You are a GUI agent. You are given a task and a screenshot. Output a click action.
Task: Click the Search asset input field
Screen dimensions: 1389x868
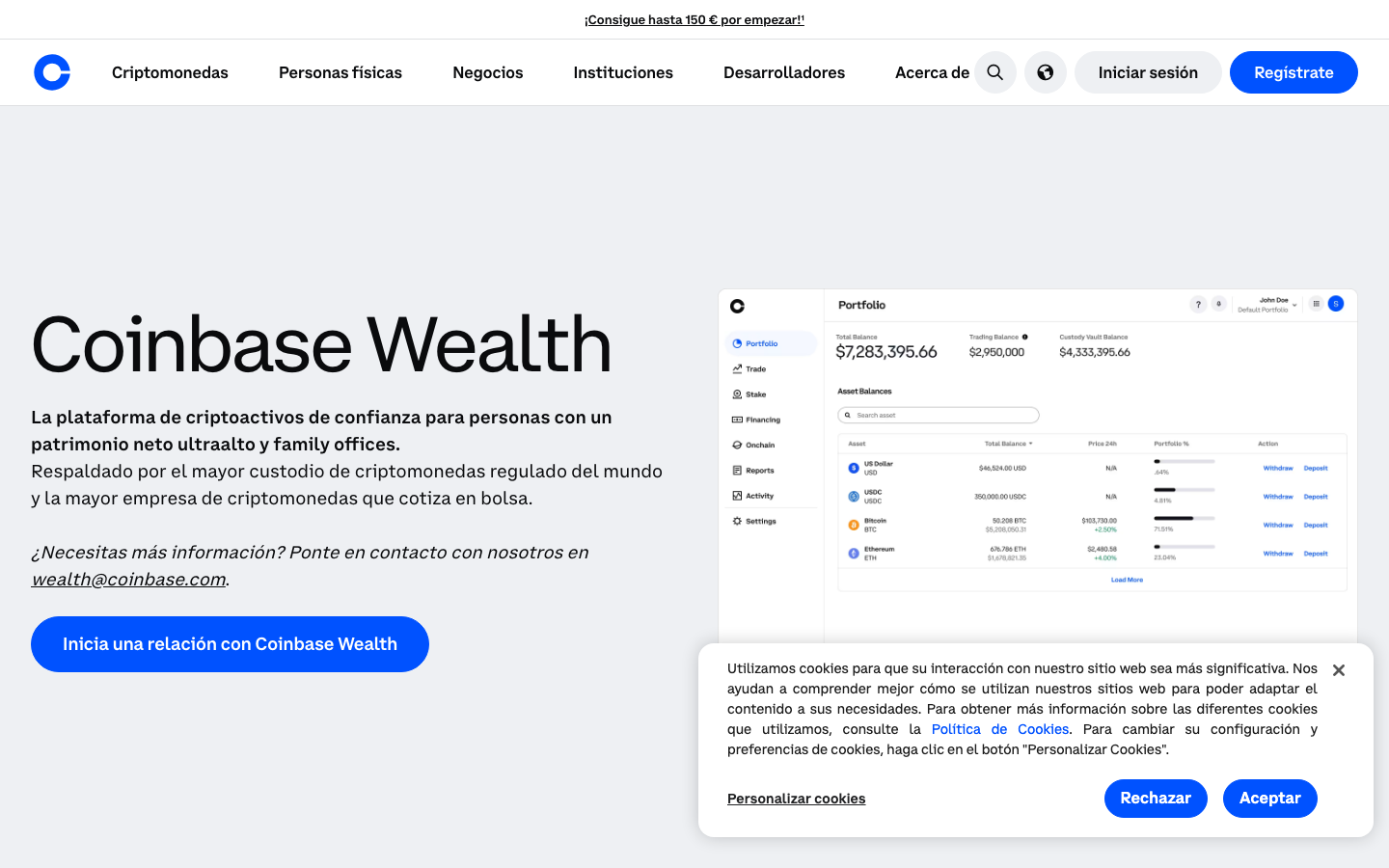tap(938, 415)
